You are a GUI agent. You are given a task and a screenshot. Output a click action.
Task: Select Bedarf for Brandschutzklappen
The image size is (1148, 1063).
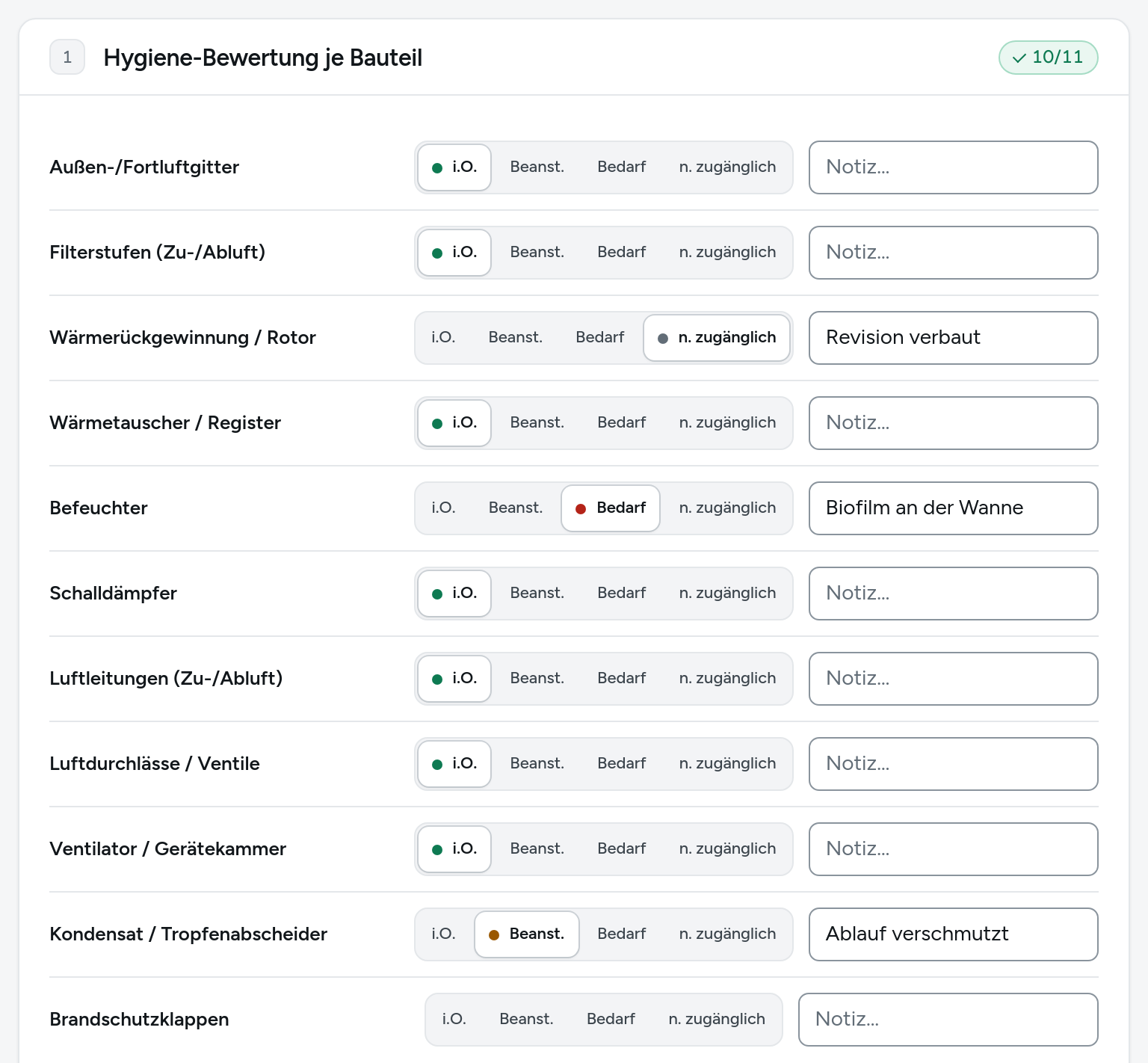pyautogui.click(x=611, y=1020)
